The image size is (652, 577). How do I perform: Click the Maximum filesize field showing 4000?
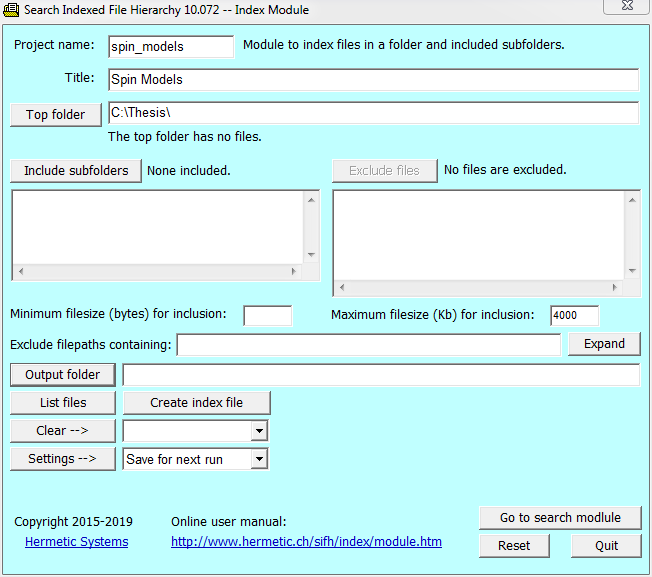click(575, 316)
